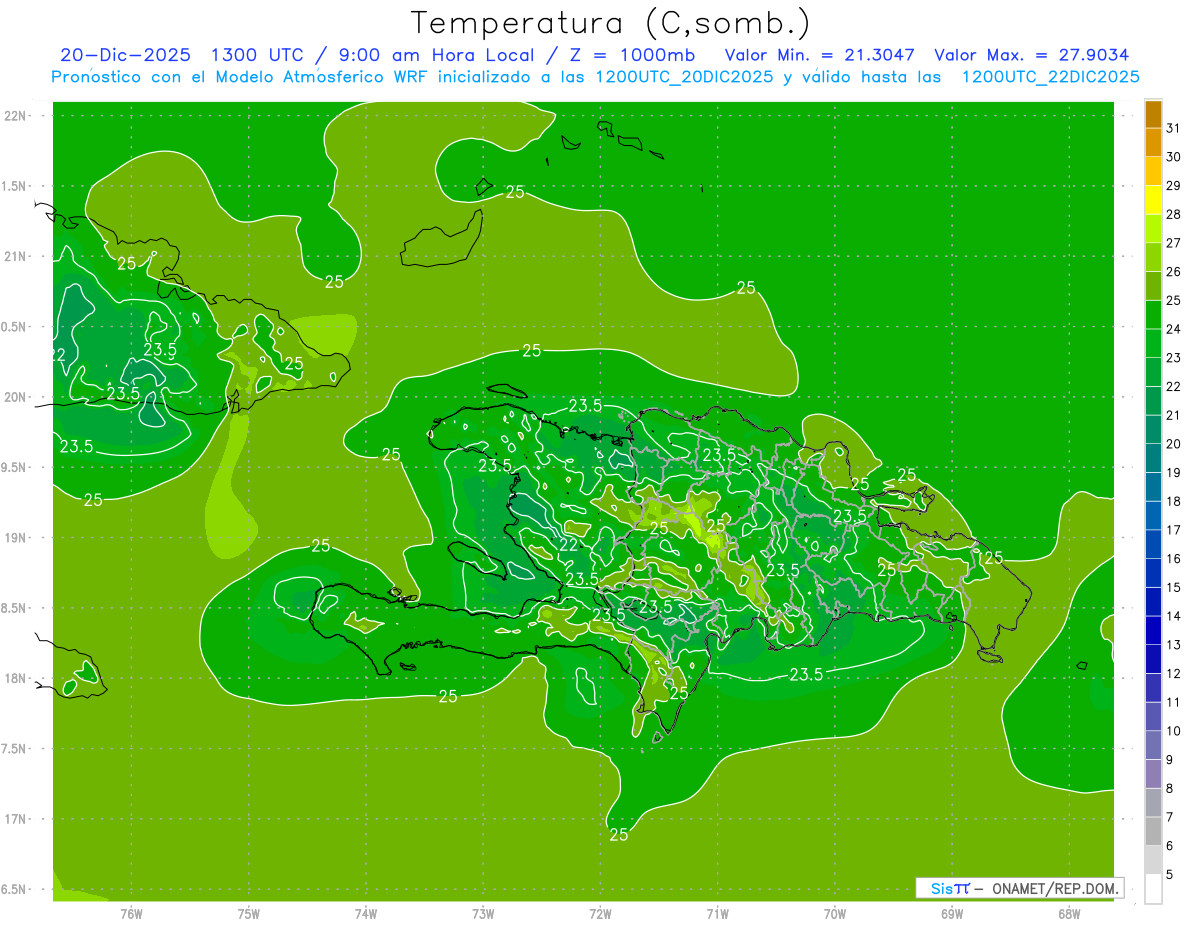
Task: Click the "72W" longitude label
Action: coord(600,913)
